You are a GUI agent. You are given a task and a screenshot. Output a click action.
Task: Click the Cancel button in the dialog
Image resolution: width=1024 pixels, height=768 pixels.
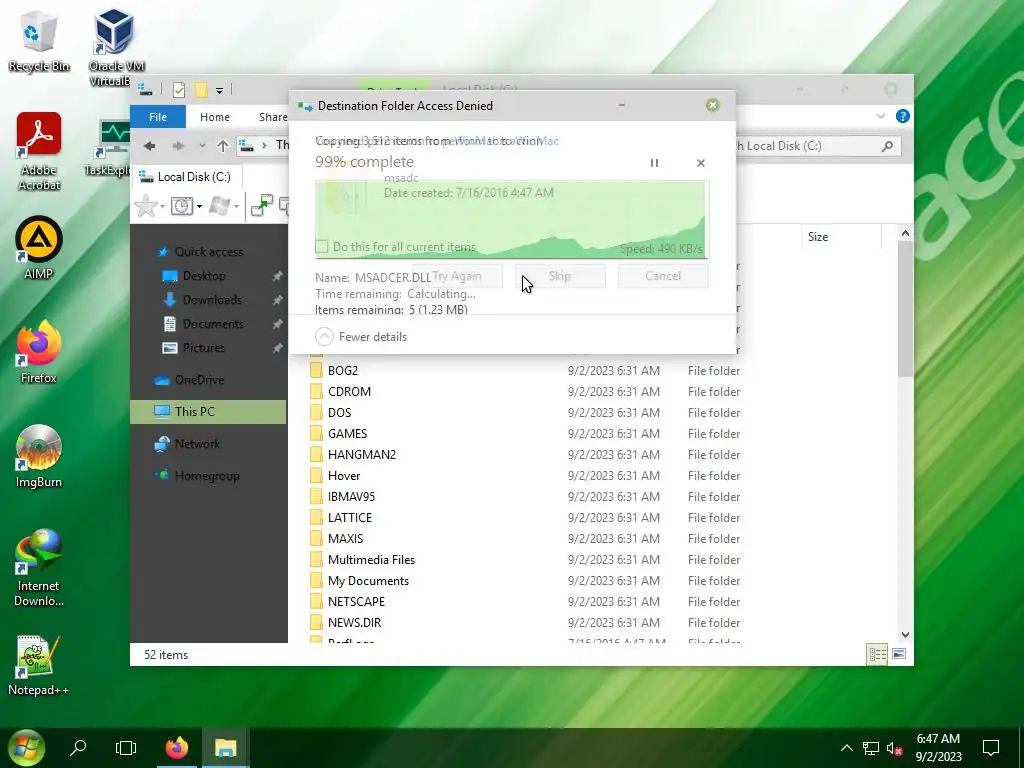tap(663, 276)
